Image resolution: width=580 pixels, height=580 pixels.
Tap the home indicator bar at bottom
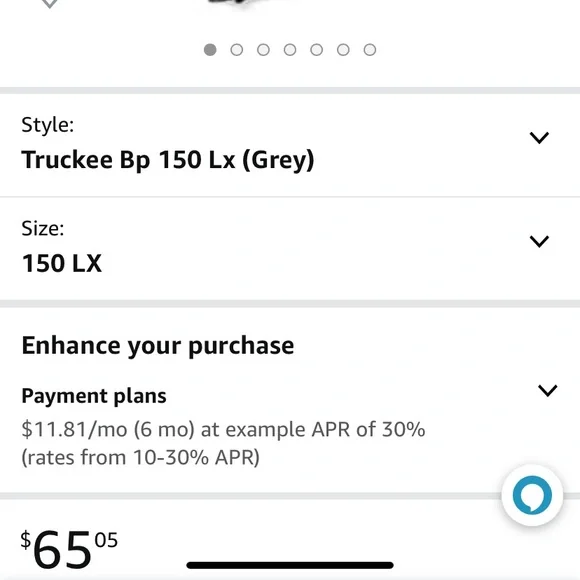tap(290, 565)
